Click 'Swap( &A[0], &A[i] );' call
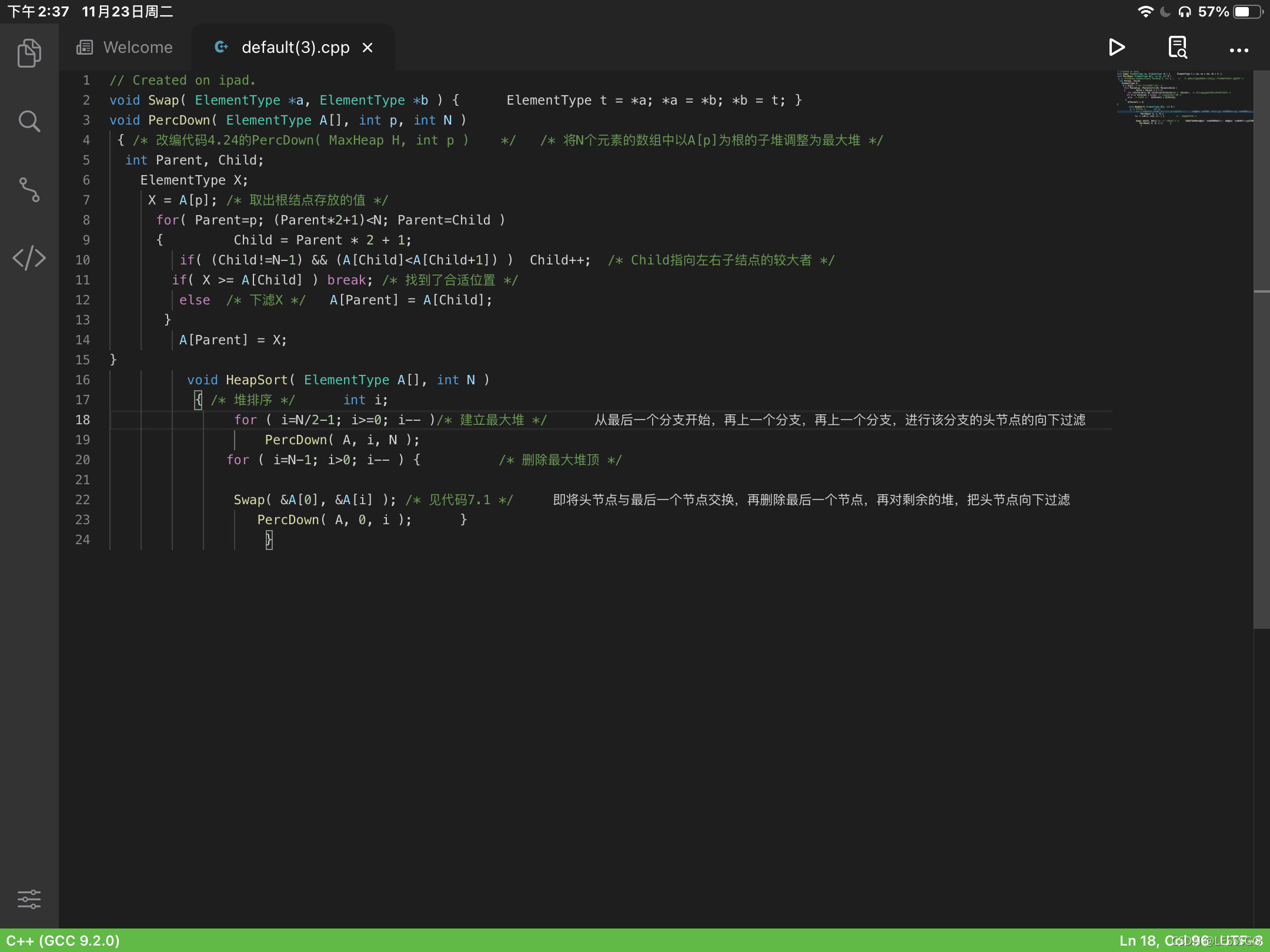Screen dimensions: 1270x952 315,500
